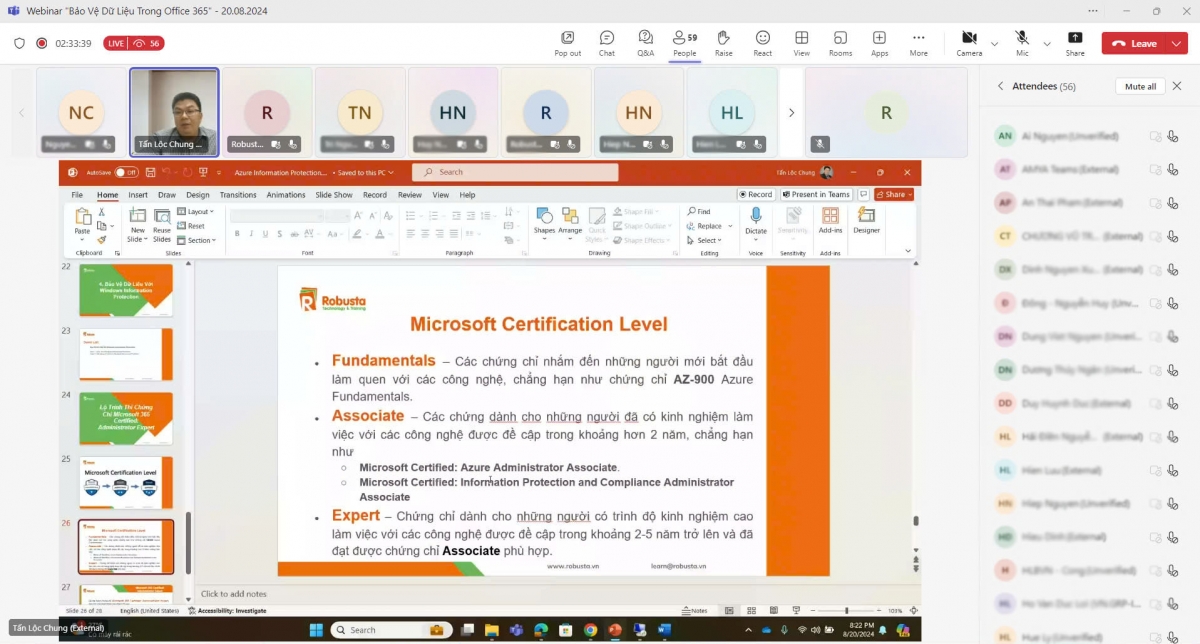Open the File menu in PowerPoint

point(77,195)
